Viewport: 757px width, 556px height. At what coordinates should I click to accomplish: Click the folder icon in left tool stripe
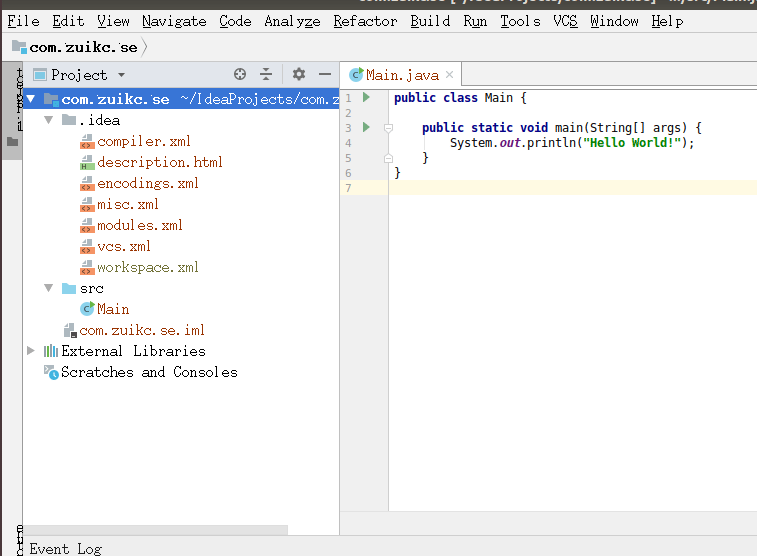click(13, 141)
